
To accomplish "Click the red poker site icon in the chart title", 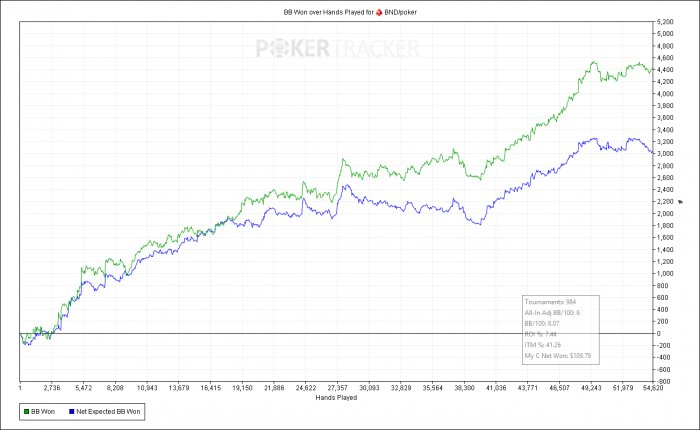I will 379,13.
